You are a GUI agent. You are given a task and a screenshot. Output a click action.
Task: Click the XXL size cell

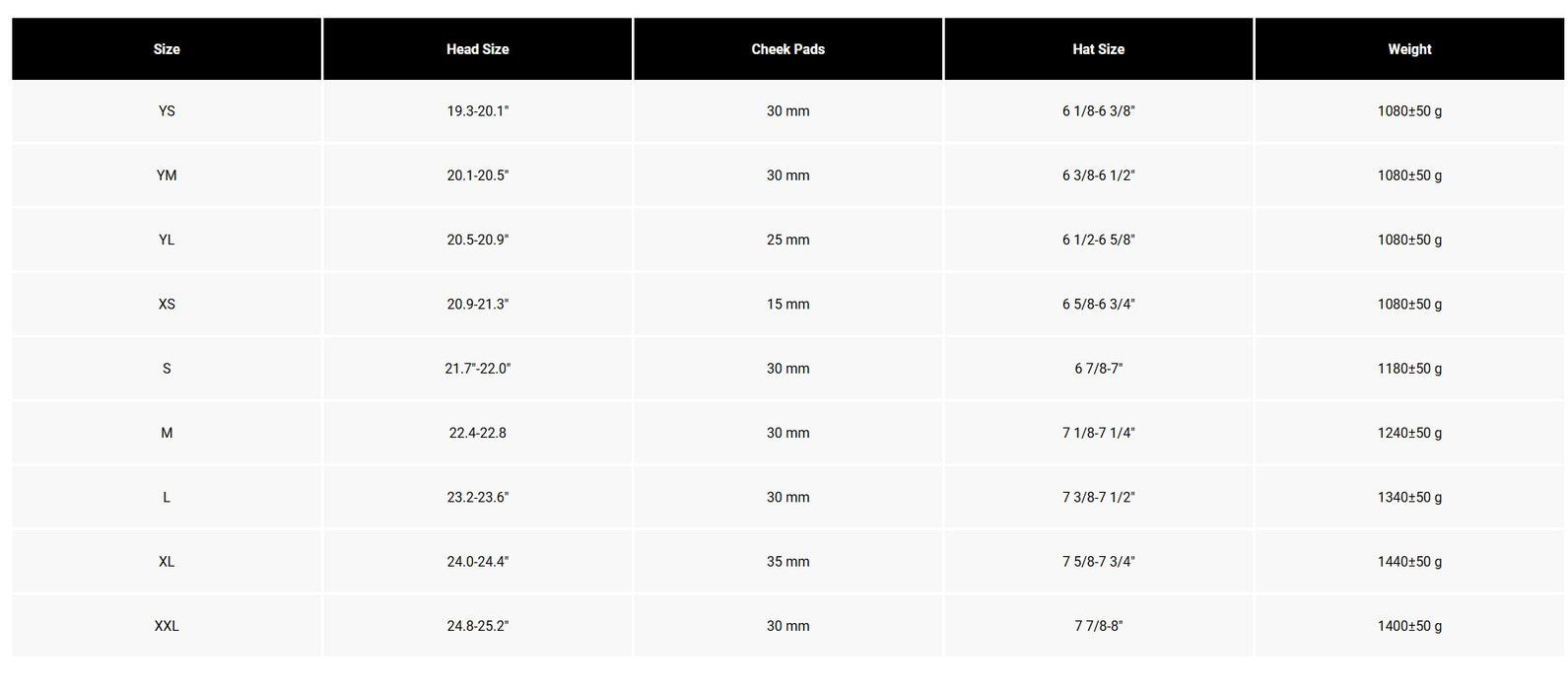tap(167, 626)
